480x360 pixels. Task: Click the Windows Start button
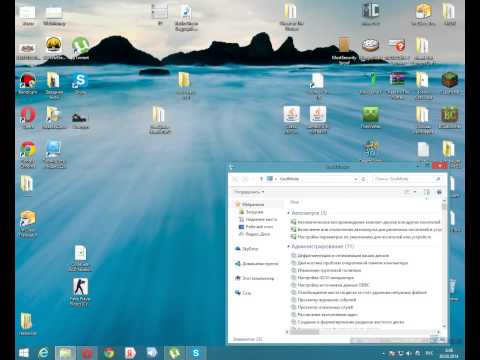tap(24, 353)
